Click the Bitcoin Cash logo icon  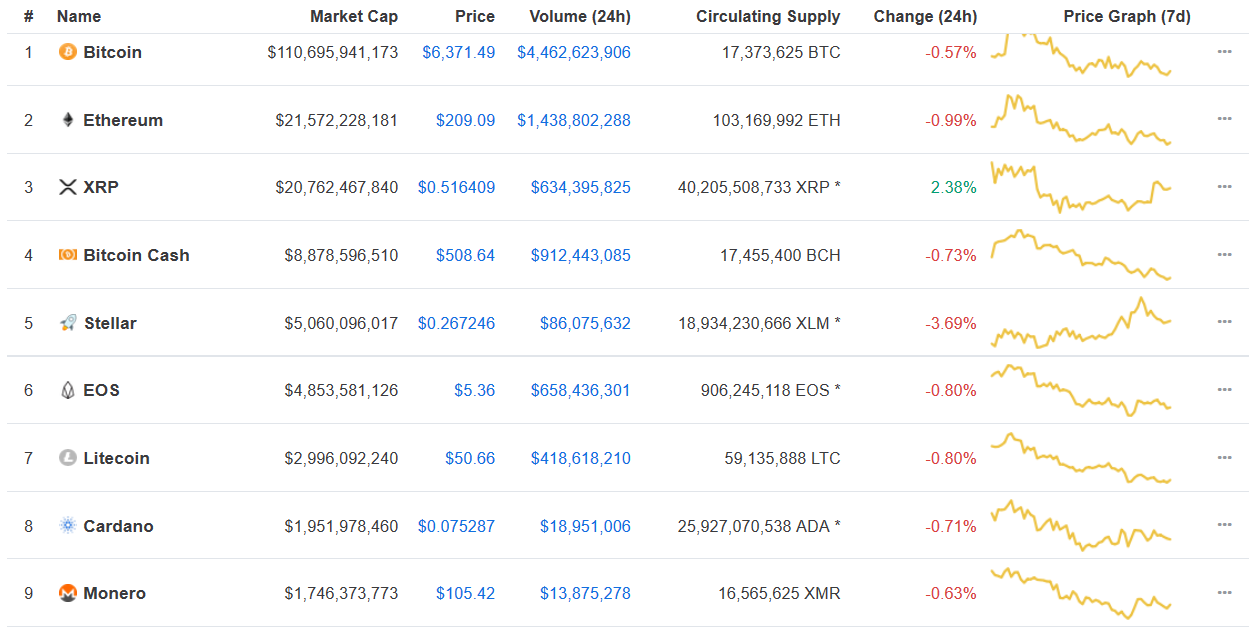pyautogui.click(x=66, y=255)
